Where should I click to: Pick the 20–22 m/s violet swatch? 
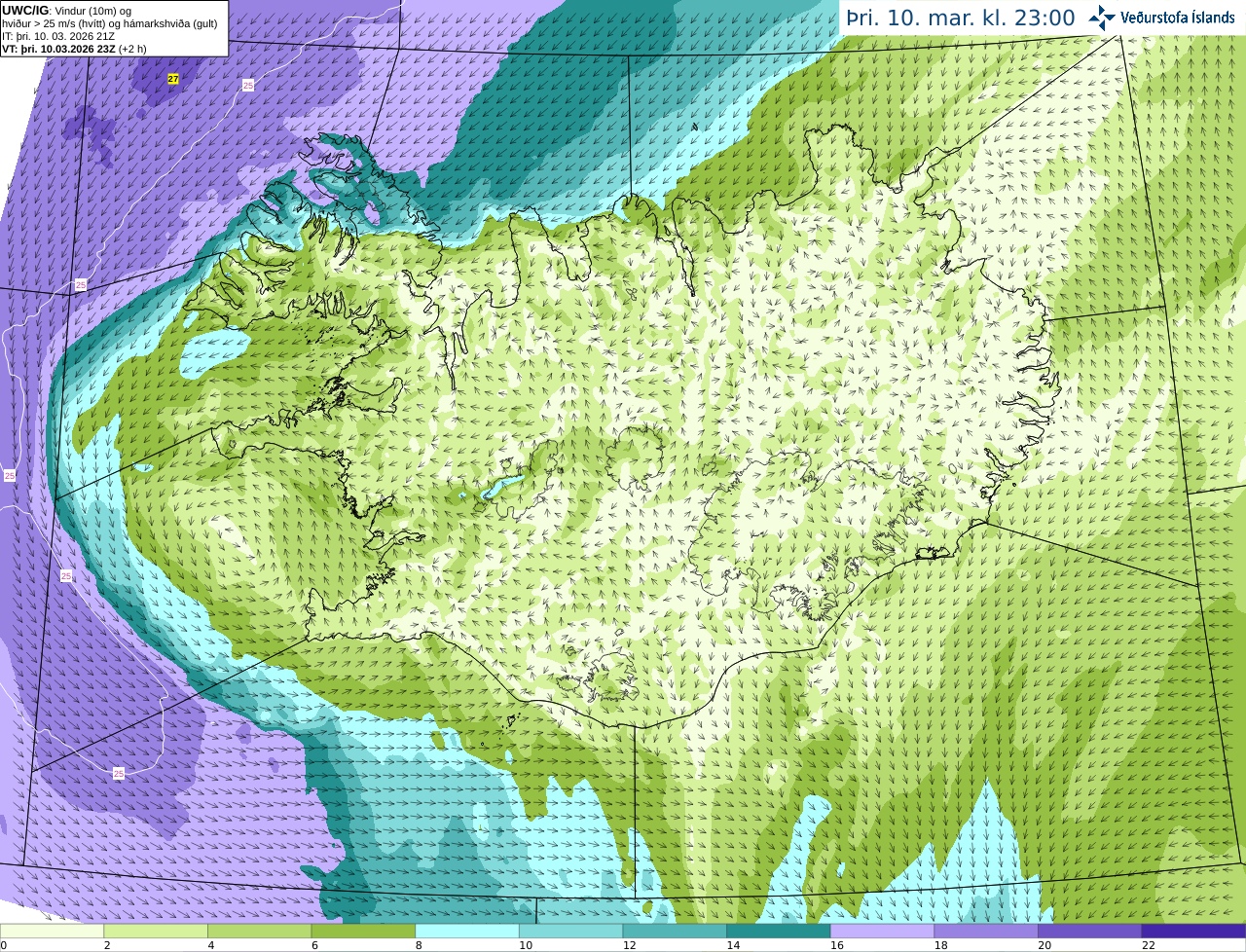coord(1090,932)
